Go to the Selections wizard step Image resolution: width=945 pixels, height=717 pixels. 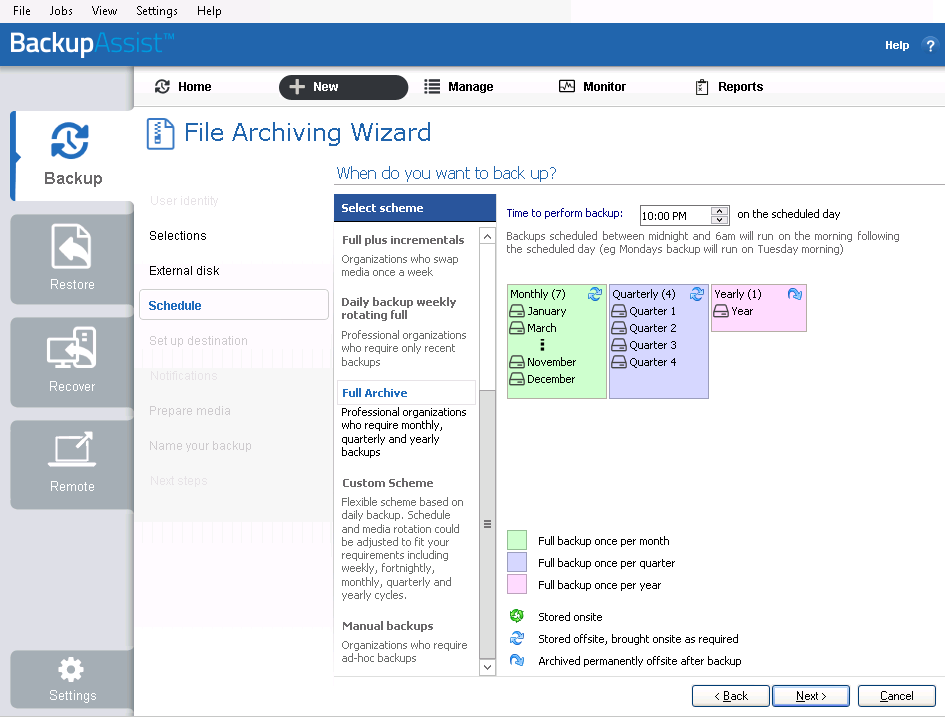178,236
